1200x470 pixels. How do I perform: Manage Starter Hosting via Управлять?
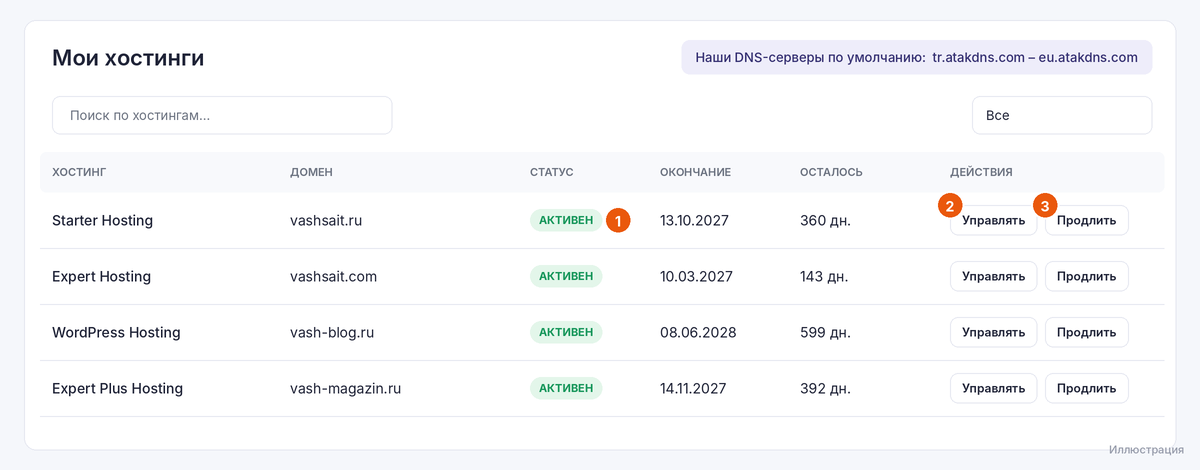point(993,220)
